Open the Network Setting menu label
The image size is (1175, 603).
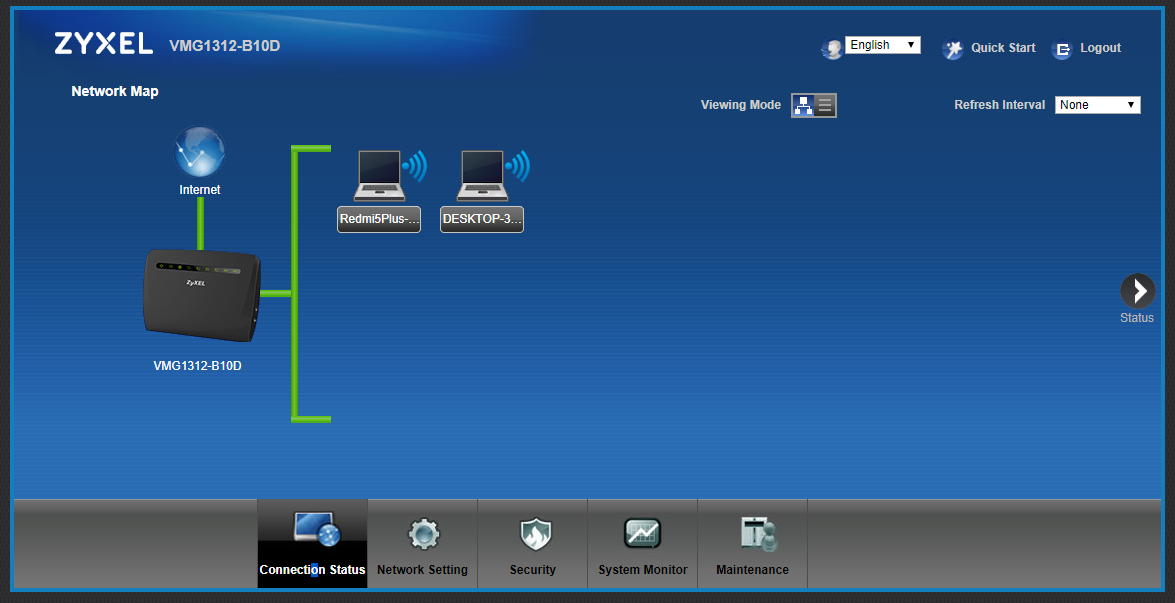422,570
